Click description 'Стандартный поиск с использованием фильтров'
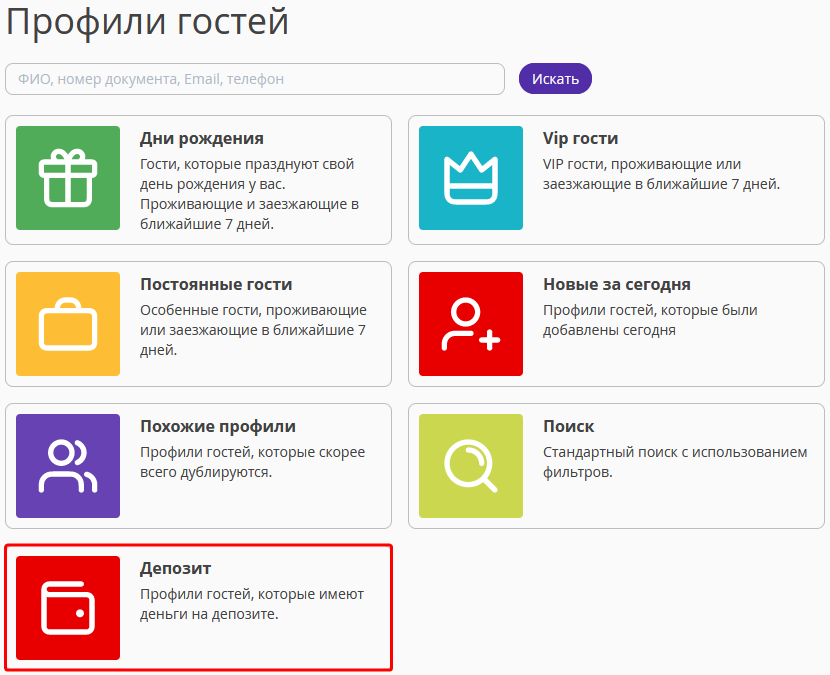This screenshot has width=830, height=675. (675, 462)
